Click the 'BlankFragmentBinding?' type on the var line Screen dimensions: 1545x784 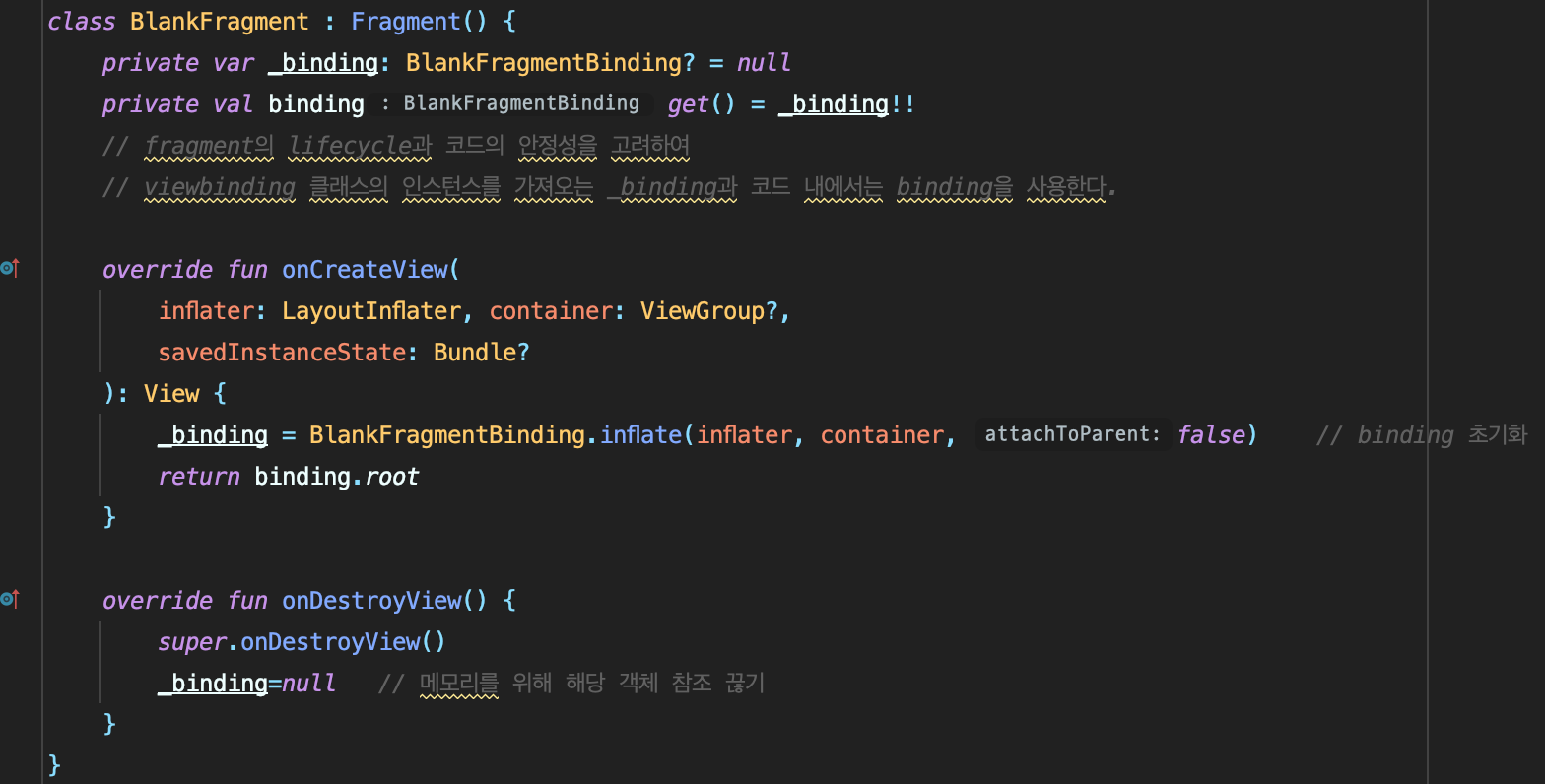[550, 63]
